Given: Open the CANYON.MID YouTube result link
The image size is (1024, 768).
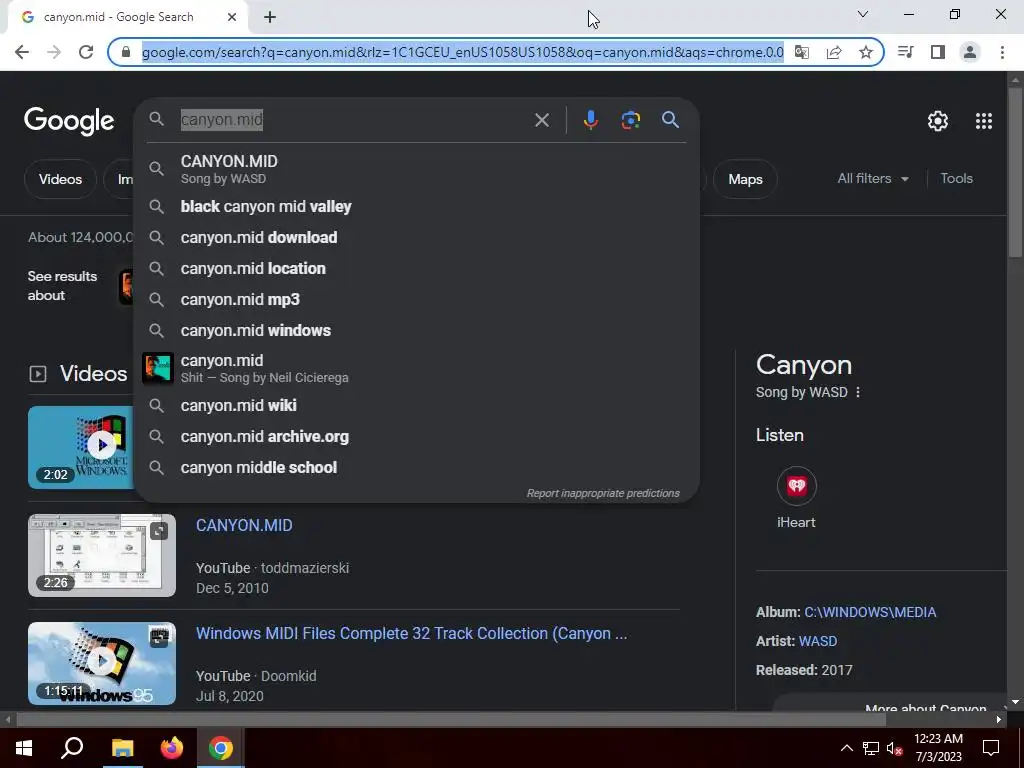Looking at the screenshot, I should 244,526.
